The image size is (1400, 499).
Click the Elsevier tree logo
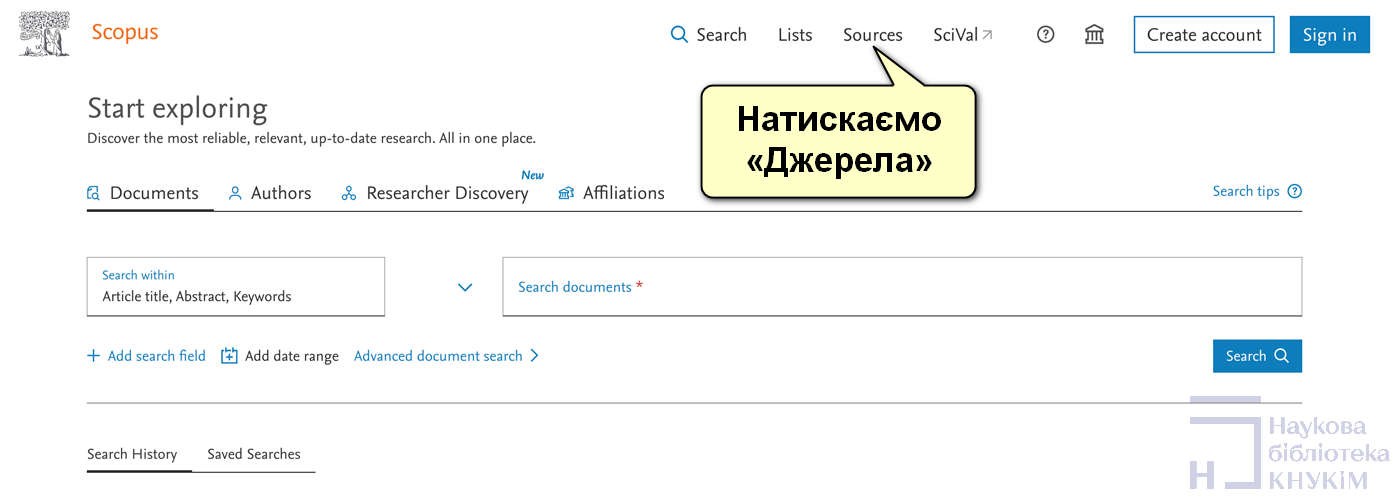[45, 33]
